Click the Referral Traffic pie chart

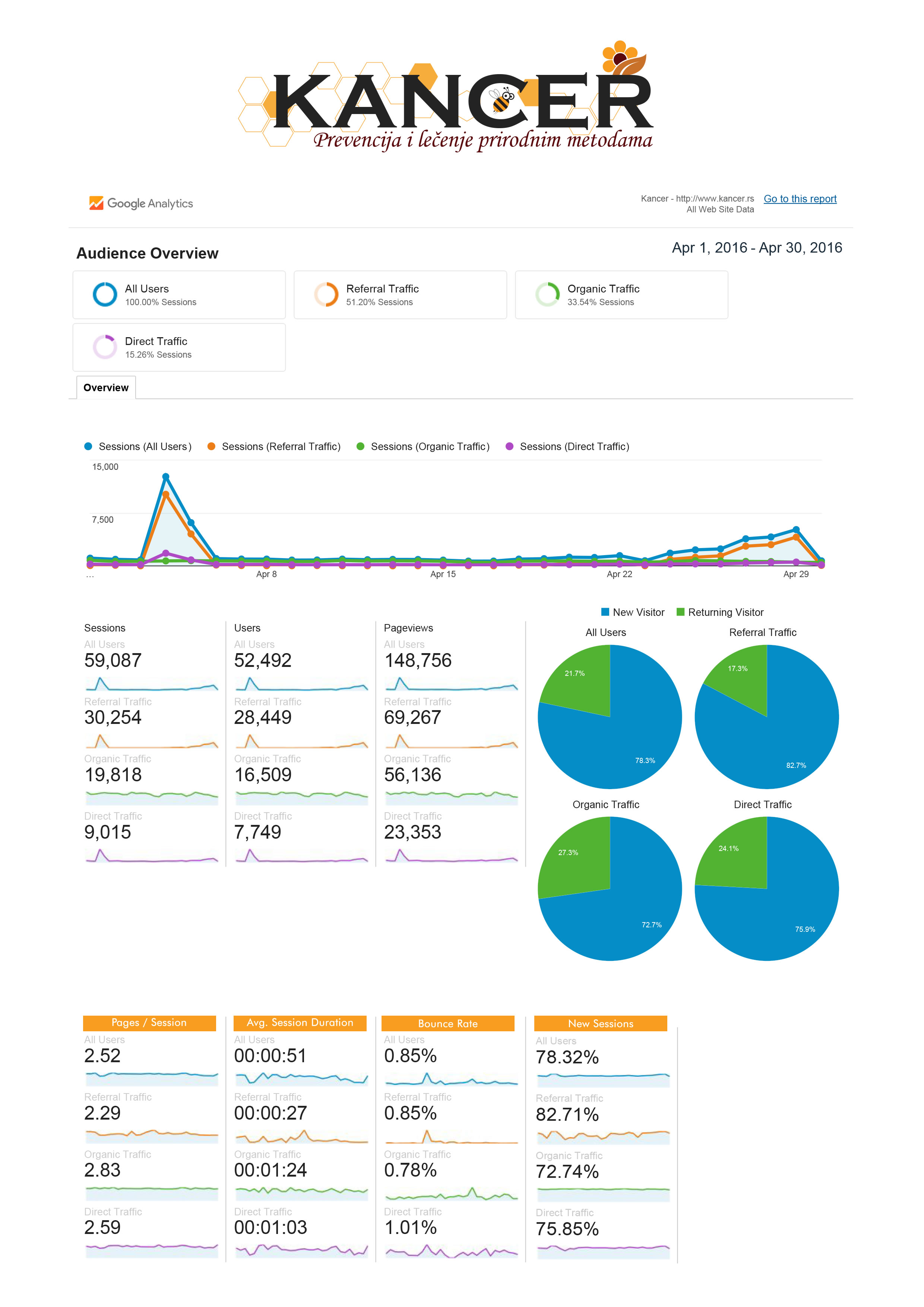(x=767, y=717)
